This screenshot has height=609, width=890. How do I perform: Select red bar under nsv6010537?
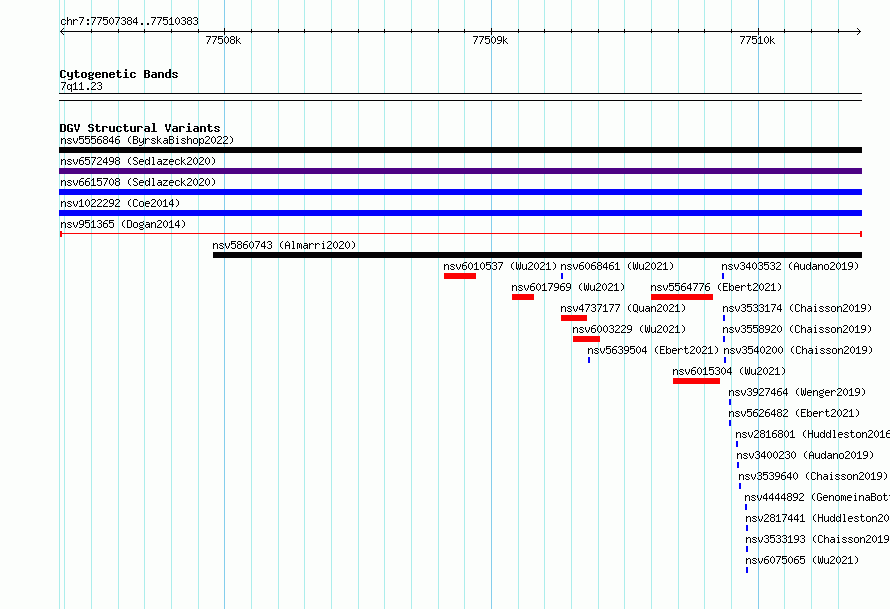460,276
